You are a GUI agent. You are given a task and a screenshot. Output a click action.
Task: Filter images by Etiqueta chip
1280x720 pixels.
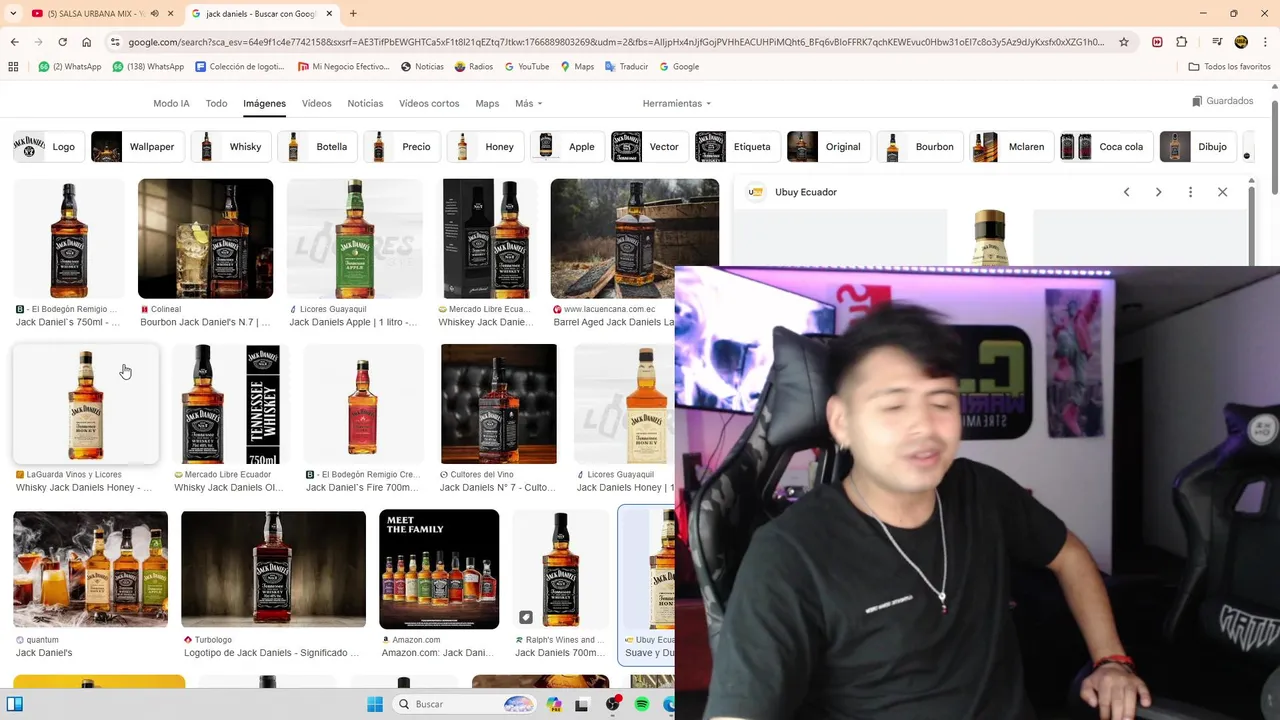coord(736,147)
